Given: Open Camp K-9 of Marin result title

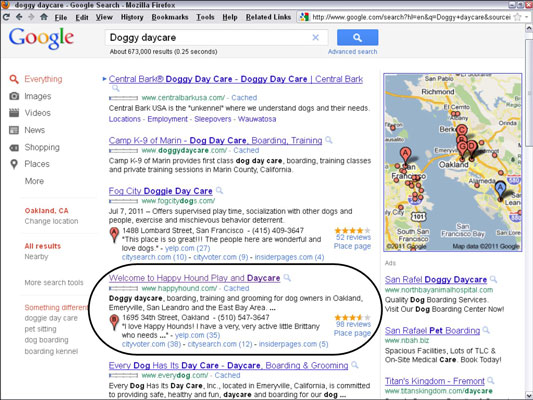Looking at the screenshot, I should [216, 140].
